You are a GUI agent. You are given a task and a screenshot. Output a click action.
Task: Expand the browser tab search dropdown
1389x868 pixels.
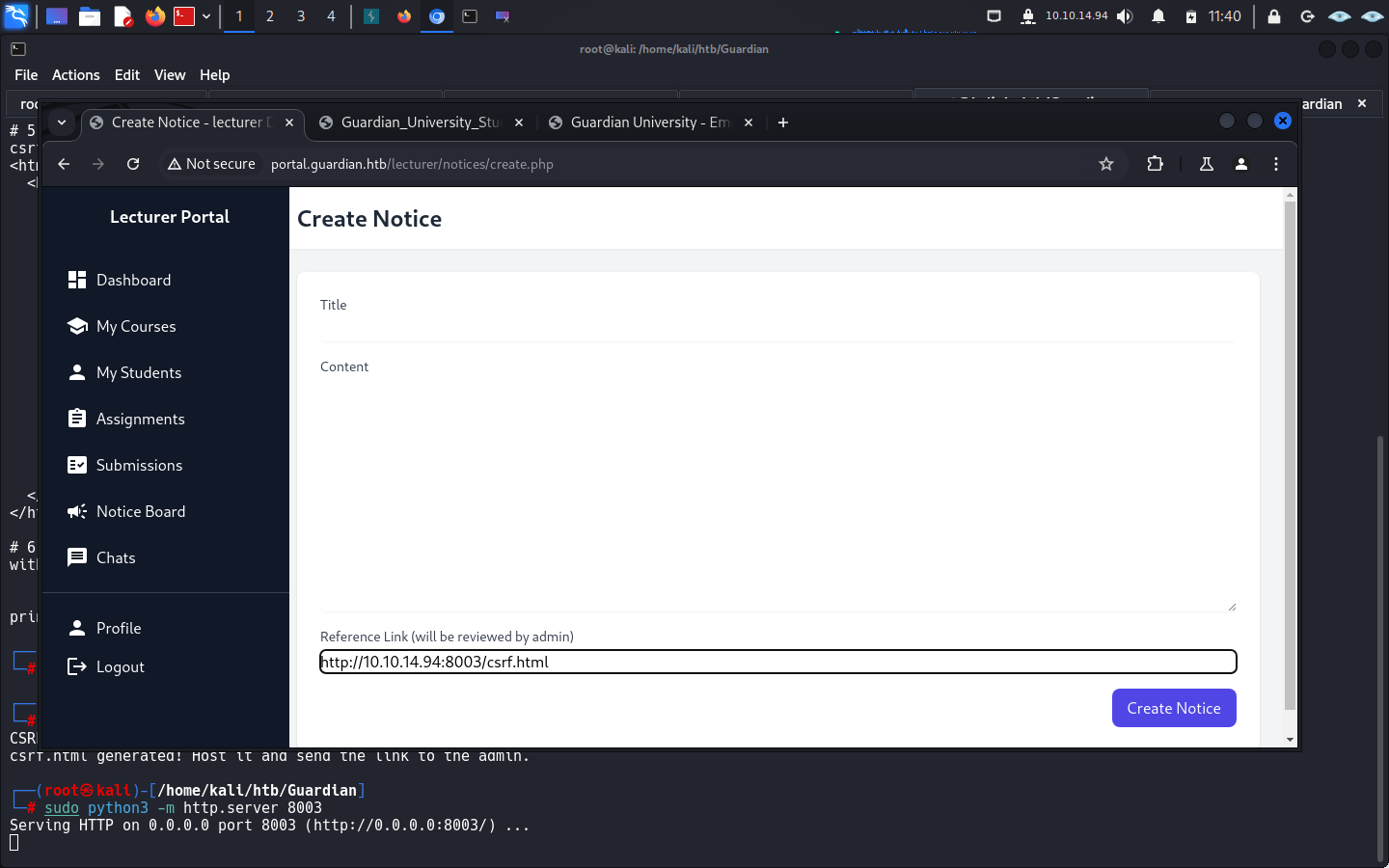(62, 122)
